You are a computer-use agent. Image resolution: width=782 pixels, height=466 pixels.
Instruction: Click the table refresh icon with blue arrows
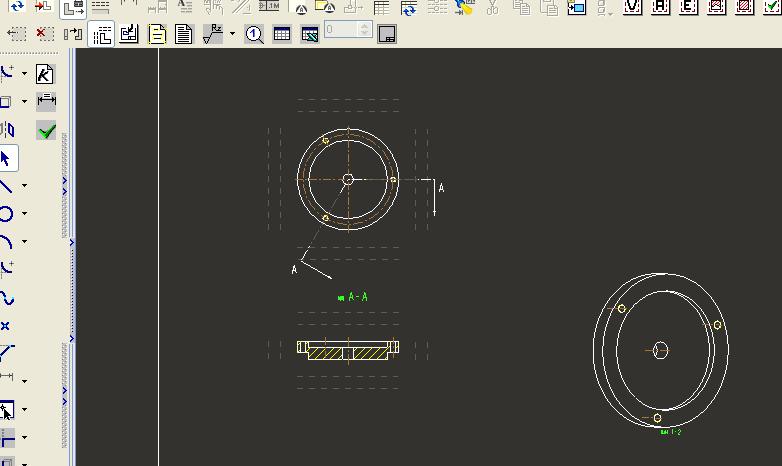click(409, 7)
